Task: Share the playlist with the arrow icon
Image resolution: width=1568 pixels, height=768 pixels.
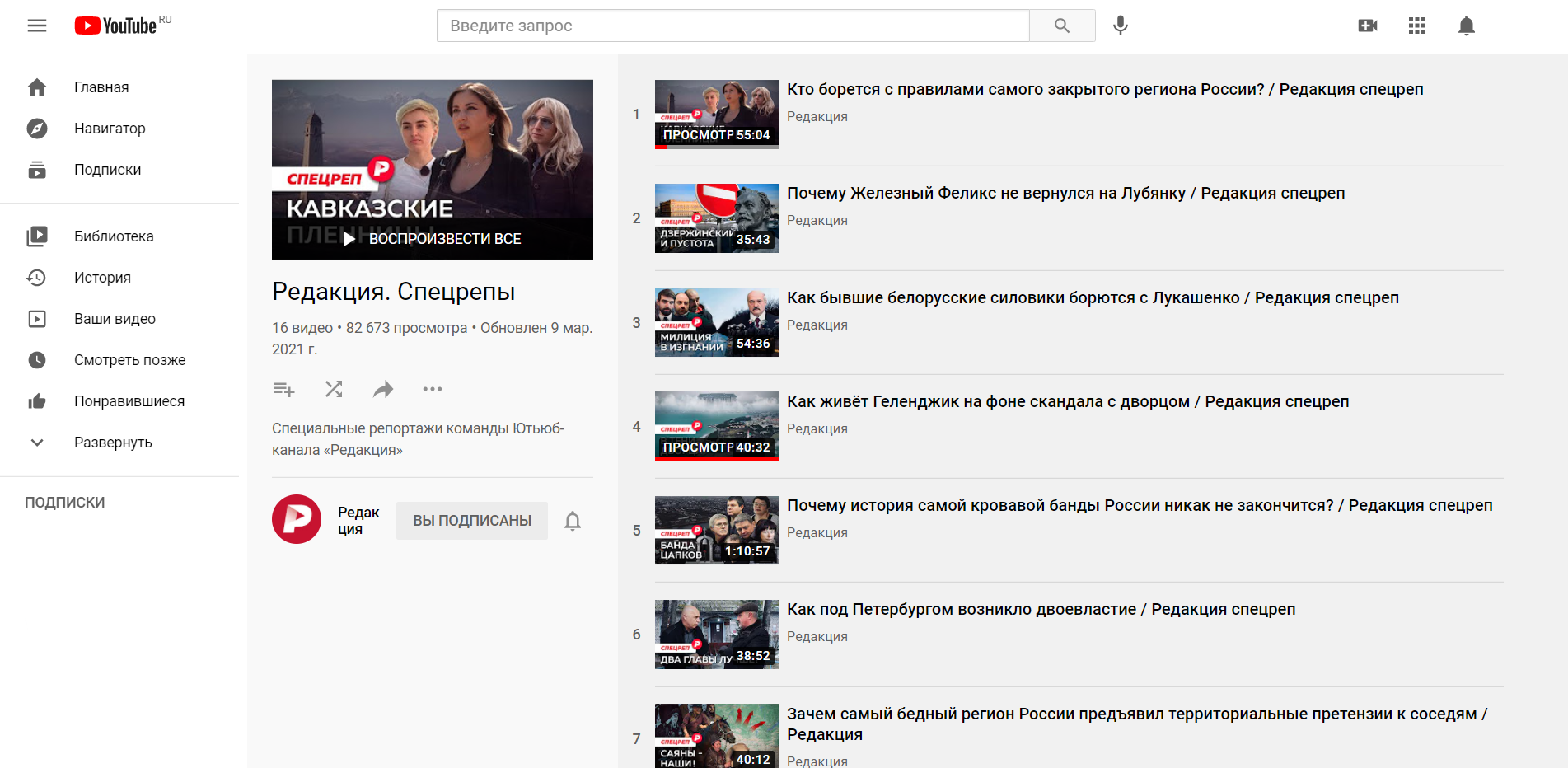Action: click(383, 389)
